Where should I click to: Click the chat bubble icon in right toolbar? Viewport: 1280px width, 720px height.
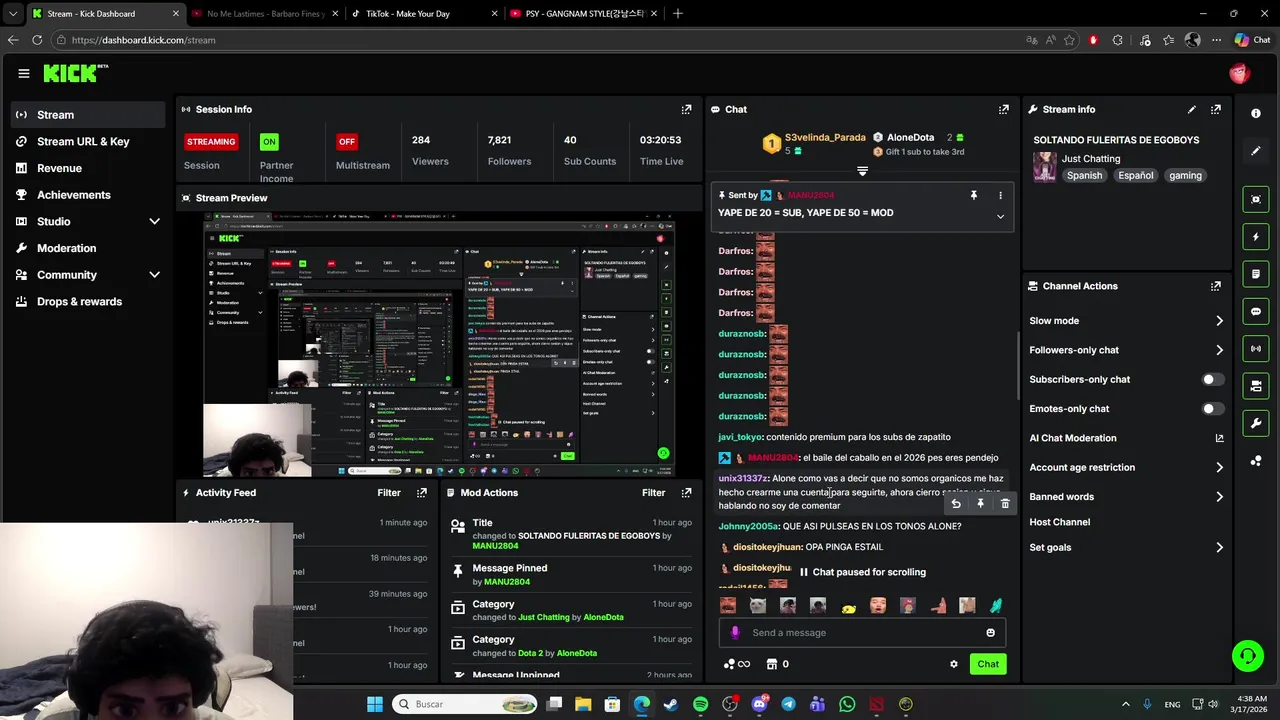1256,311
